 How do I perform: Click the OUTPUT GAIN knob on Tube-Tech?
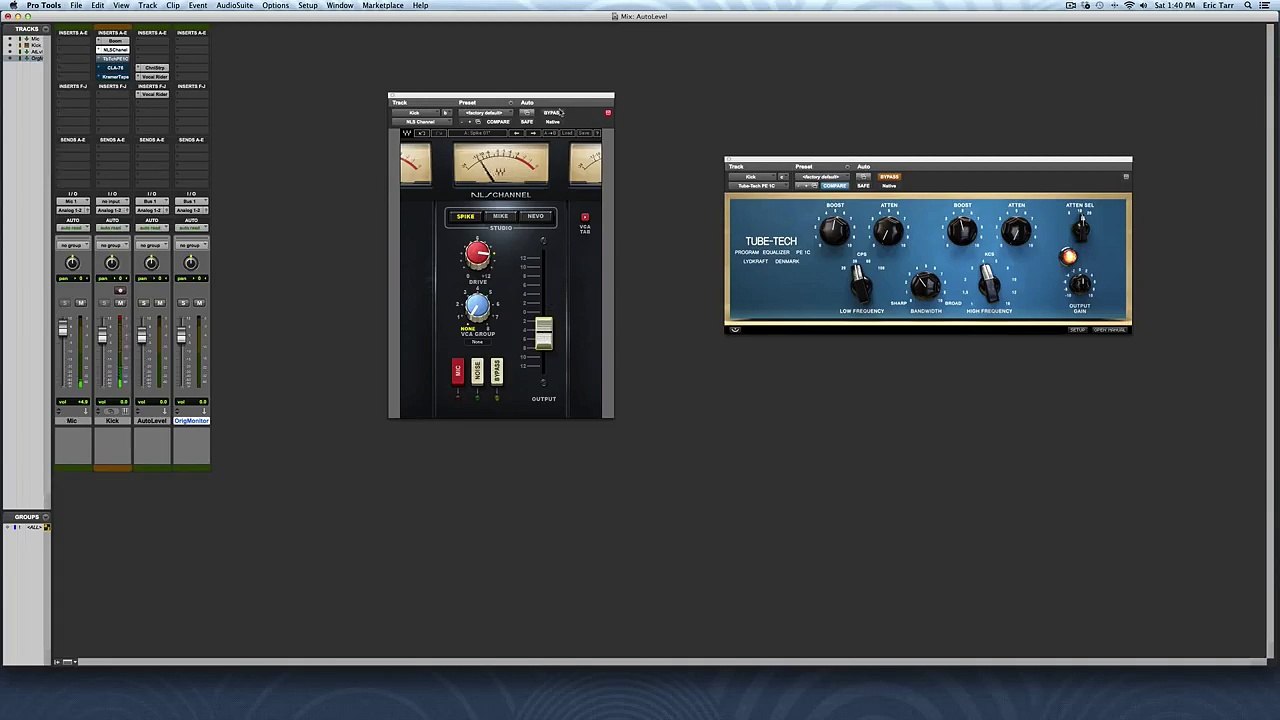pos(1080,284)
